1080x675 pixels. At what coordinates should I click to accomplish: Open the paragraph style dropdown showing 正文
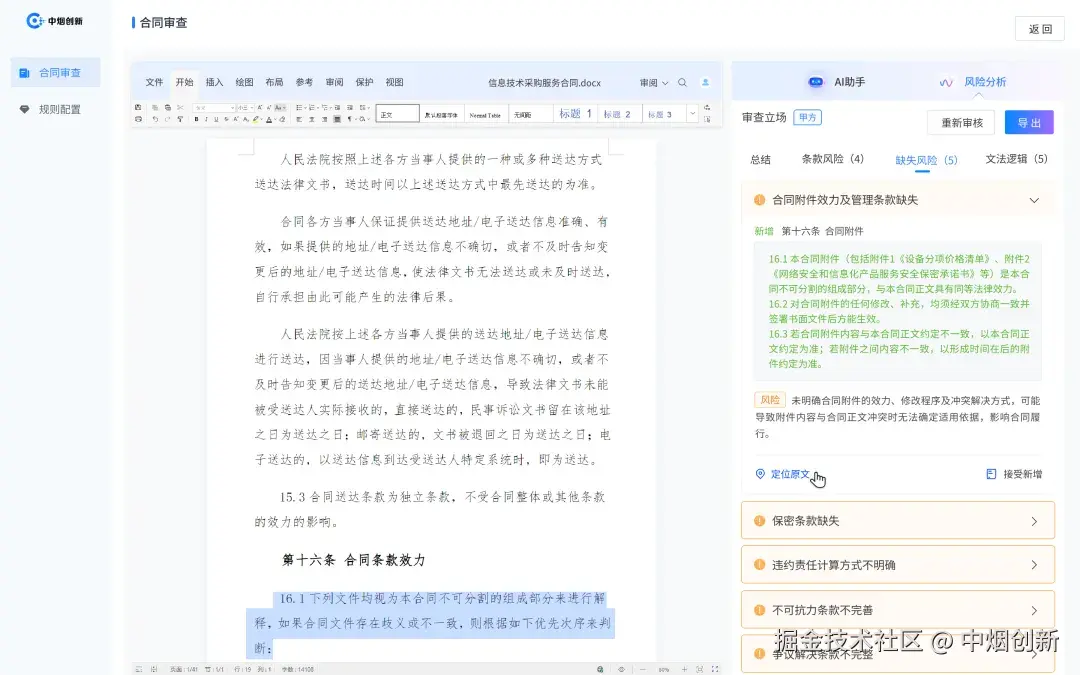[x=395, y=113]
